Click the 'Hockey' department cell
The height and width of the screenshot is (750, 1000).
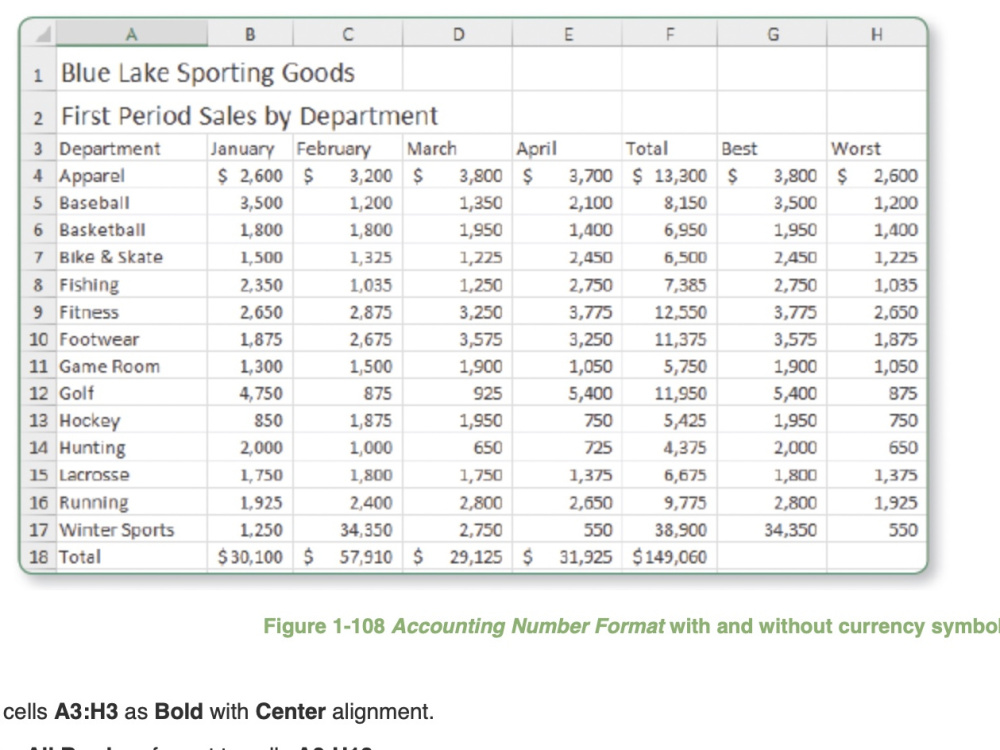pos(131,420)
